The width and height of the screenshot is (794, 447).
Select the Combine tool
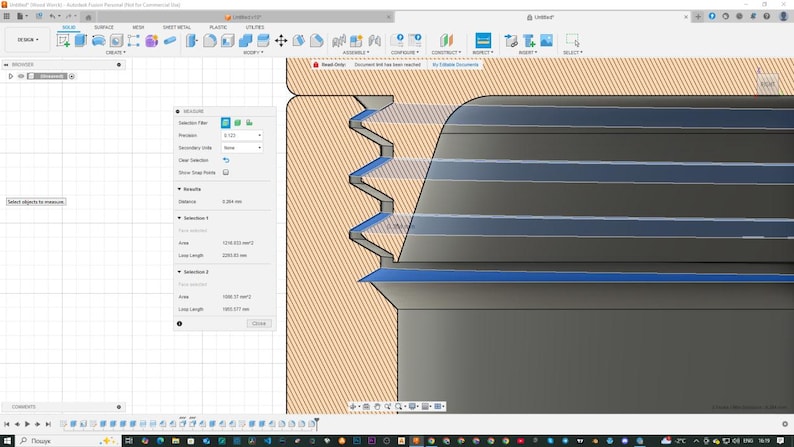click(x=245, y=40)
